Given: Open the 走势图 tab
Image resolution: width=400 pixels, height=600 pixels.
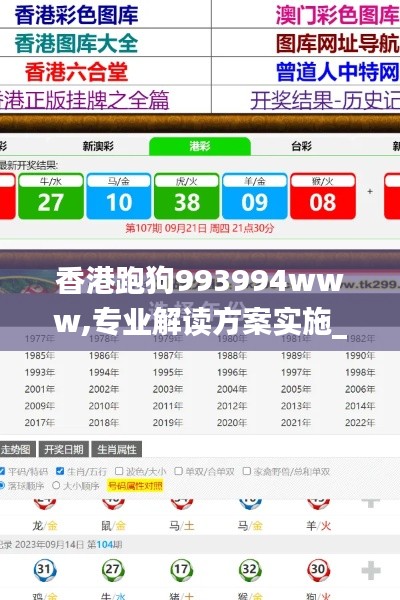Looking at the screenshot, I should point(17,449).
